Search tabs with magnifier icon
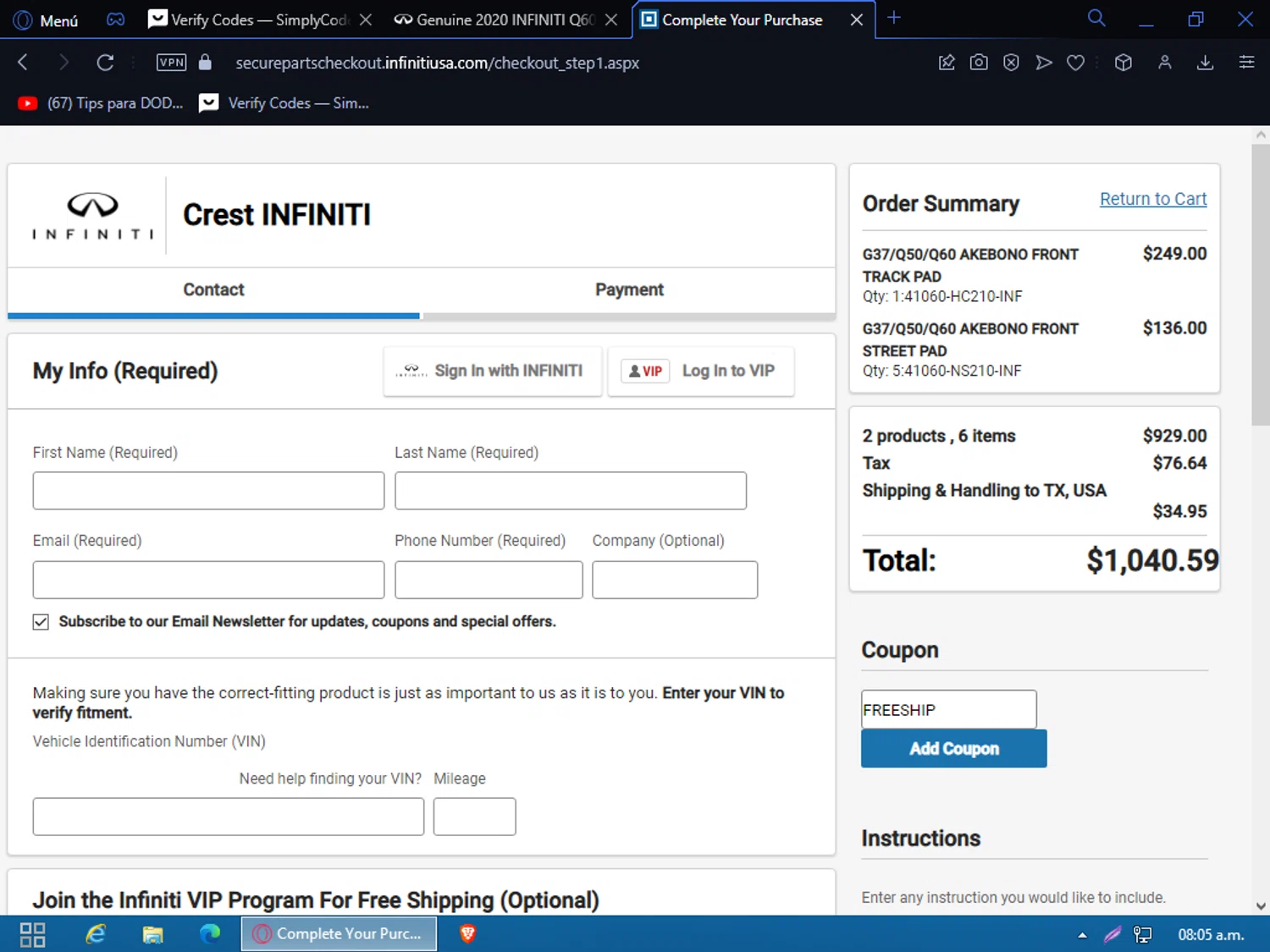The image size is (1270, 952). (x=1096, y=19)
